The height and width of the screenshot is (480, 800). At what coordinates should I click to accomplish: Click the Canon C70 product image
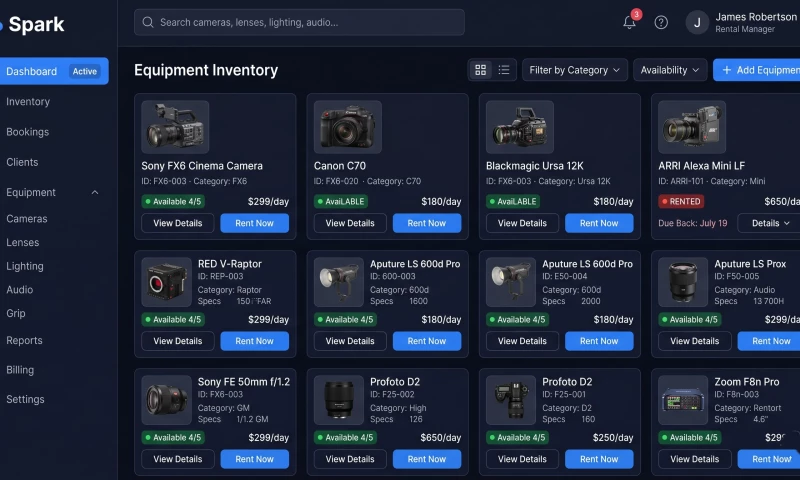point(347,127)
